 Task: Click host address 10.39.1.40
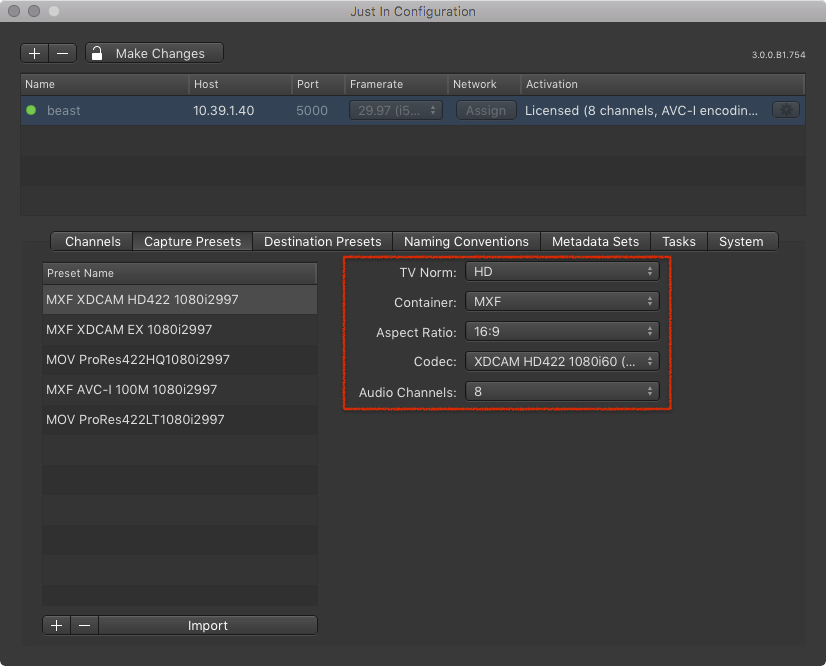click(x=223, y=111)
